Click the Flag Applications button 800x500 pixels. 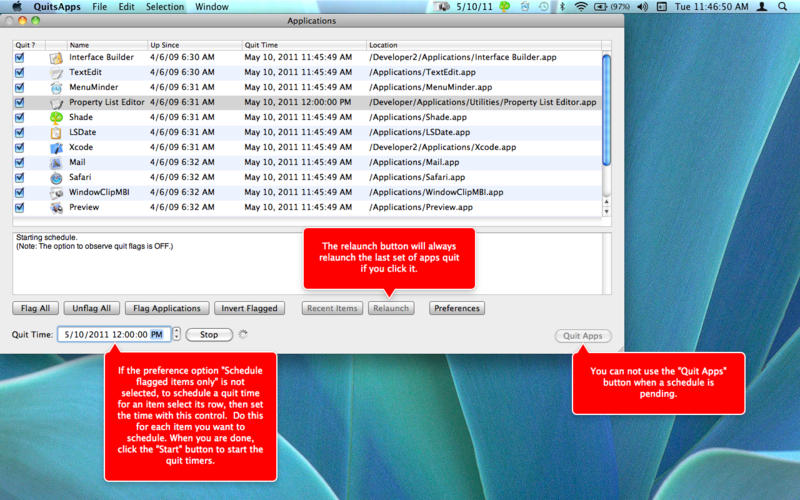[167, 308]
